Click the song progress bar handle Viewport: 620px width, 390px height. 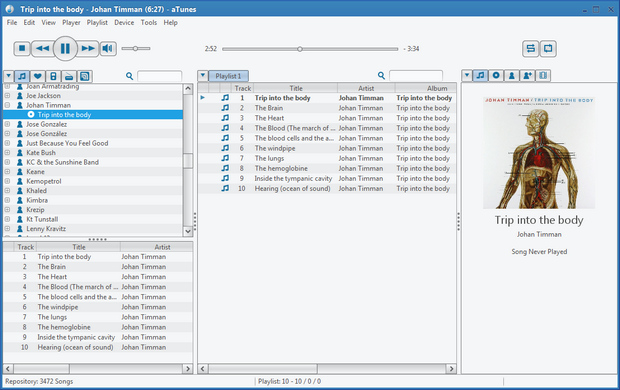300,49
